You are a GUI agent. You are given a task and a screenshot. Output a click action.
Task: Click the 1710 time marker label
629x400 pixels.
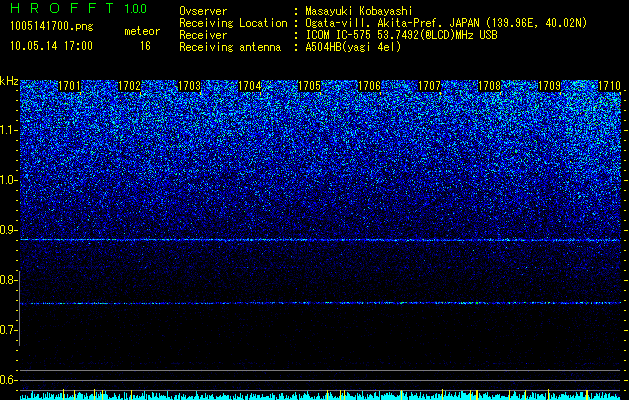[x=609, y=86]
